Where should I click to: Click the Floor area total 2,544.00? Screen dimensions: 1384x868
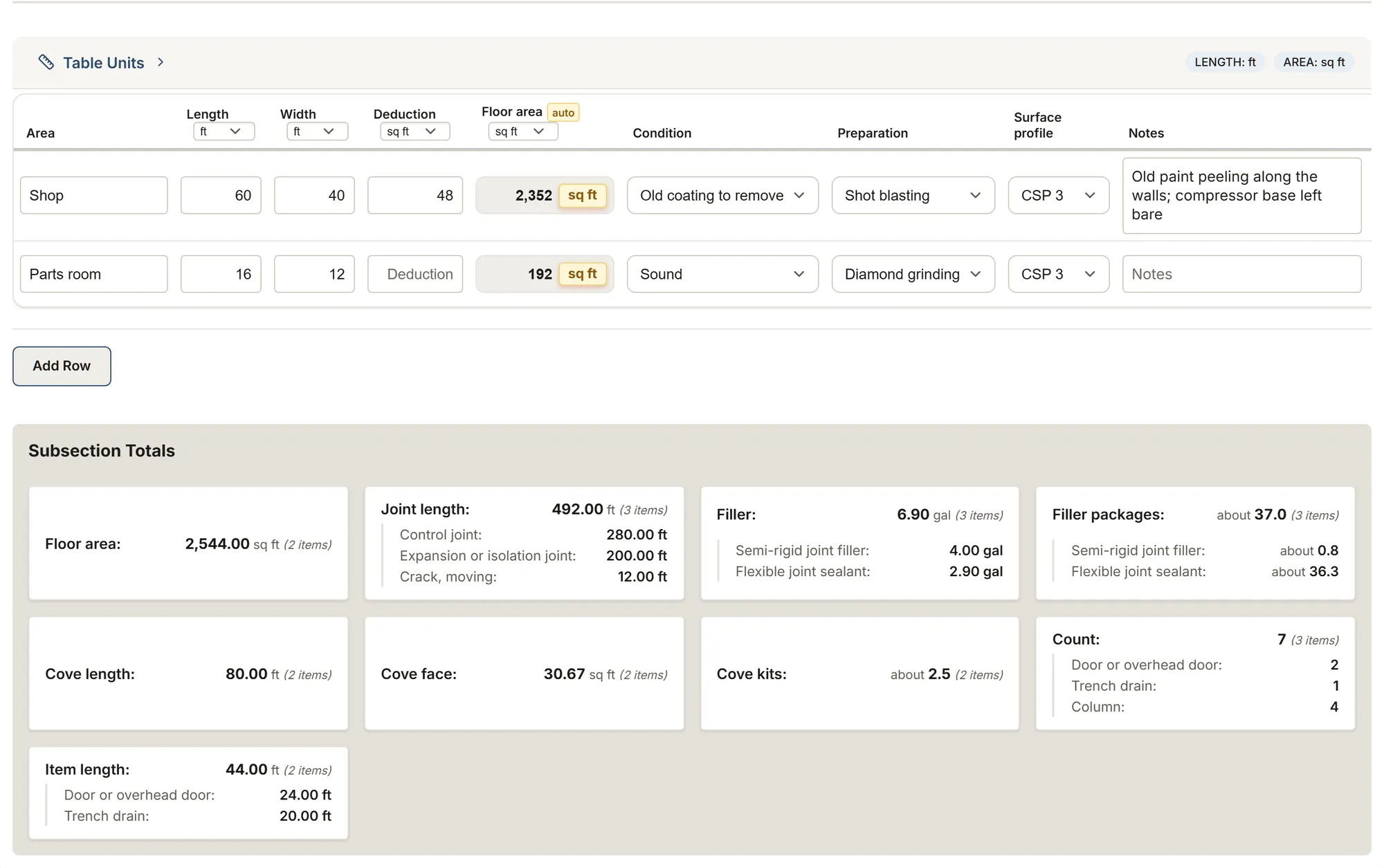click(x=217, y=544)
